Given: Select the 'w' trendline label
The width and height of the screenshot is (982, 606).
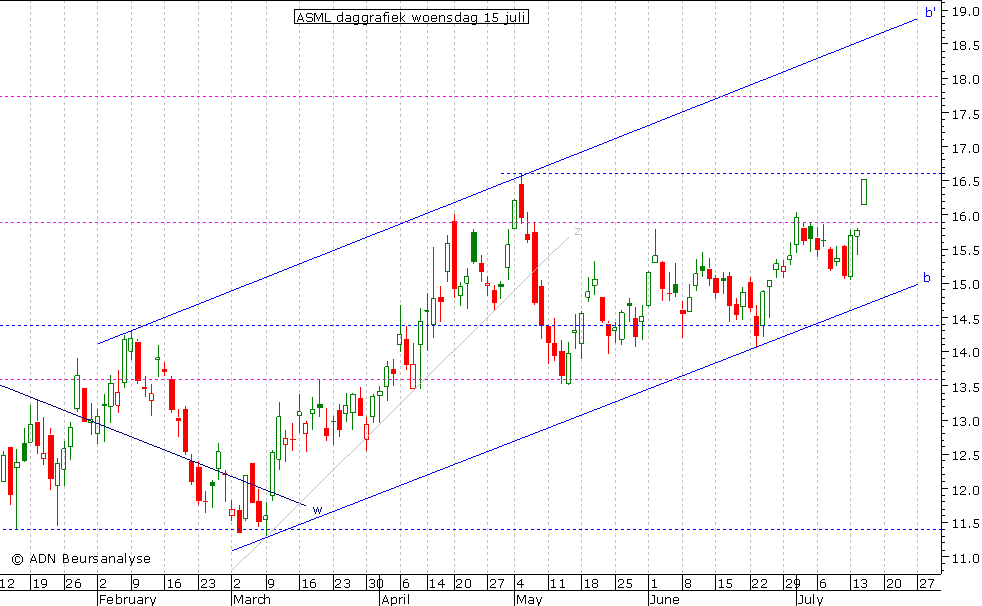Looking at the screenshot, I should (317, 510).
